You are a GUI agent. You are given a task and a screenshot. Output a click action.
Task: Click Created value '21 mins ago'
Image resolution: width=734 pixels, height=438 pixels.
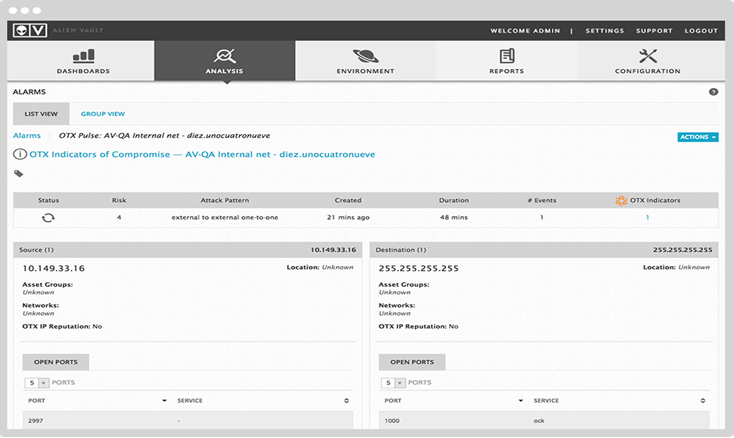[x=348, y=218]
